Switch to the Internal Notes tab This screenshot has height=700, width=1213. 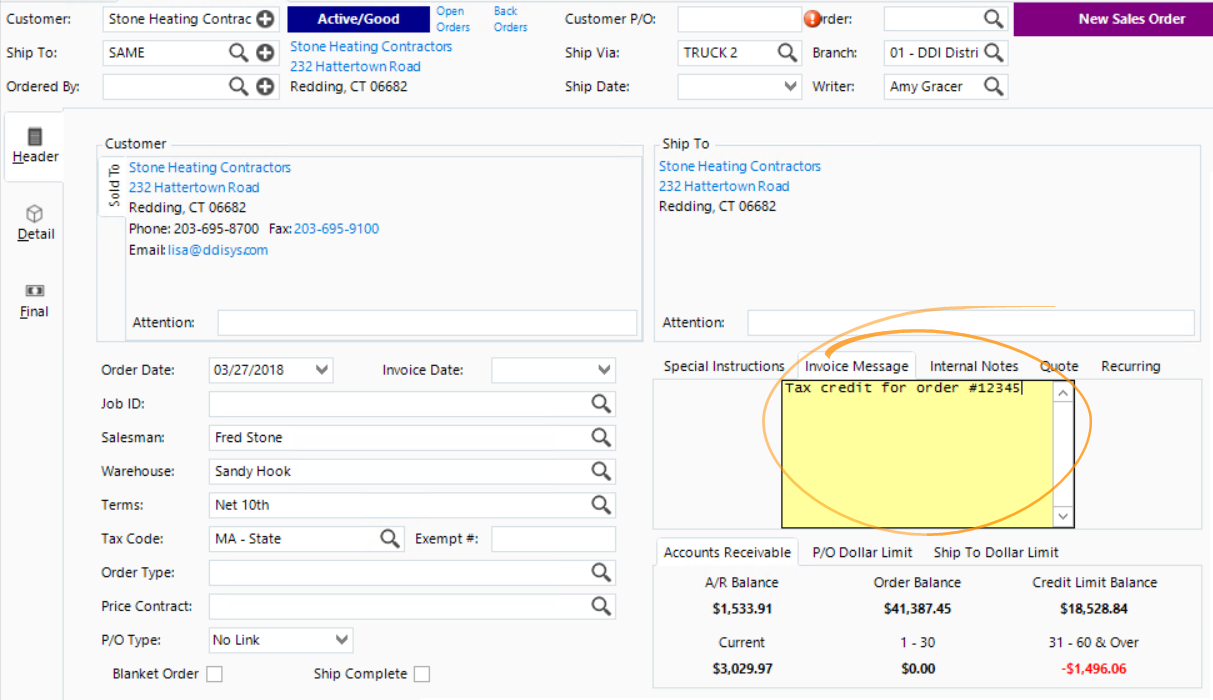point(973,366)
